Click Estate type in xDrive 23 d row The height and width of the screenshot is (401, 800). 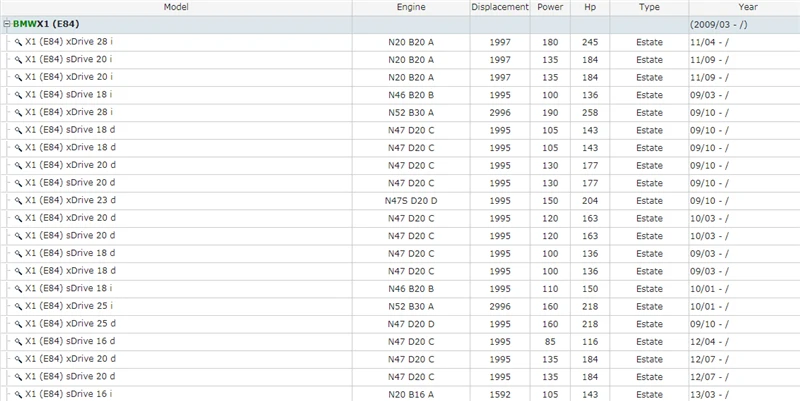click(x=649, y=201)
